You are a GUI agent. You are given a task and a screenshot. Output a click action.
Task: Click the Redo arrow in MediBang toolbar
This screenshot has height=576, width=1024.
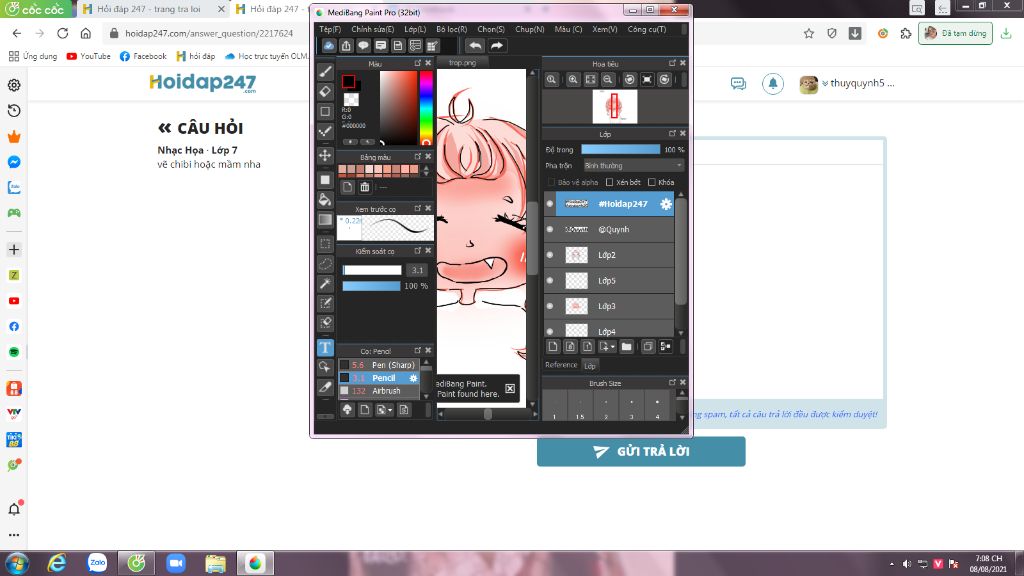click(x=497, y=45)
